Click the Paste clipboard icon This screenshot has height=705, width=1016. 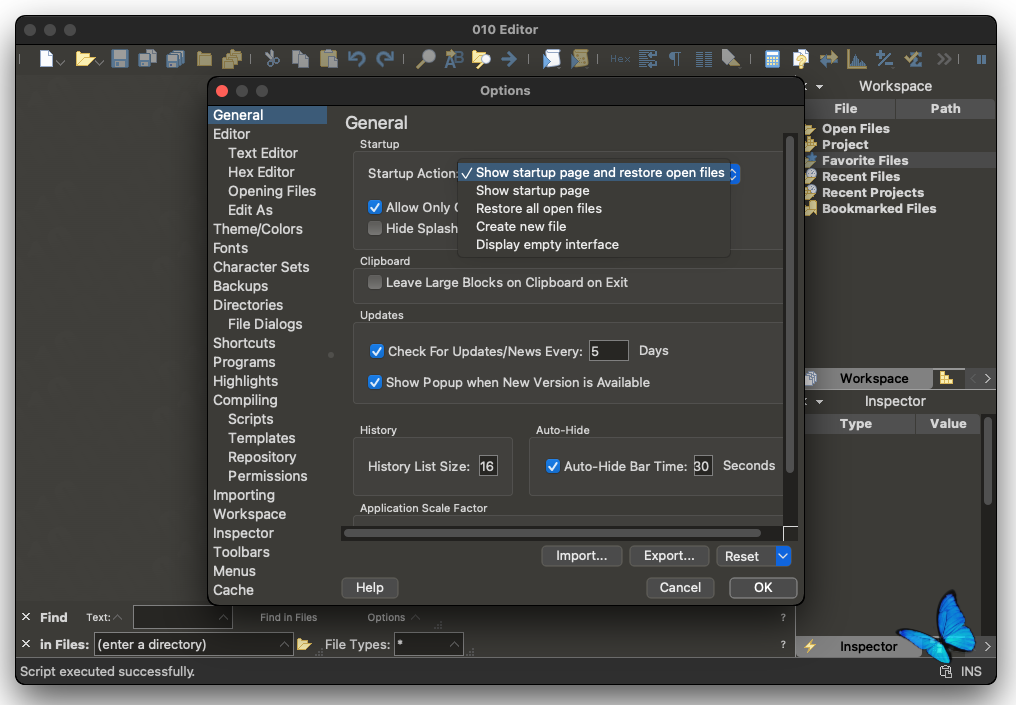click(x=329, y=59)
